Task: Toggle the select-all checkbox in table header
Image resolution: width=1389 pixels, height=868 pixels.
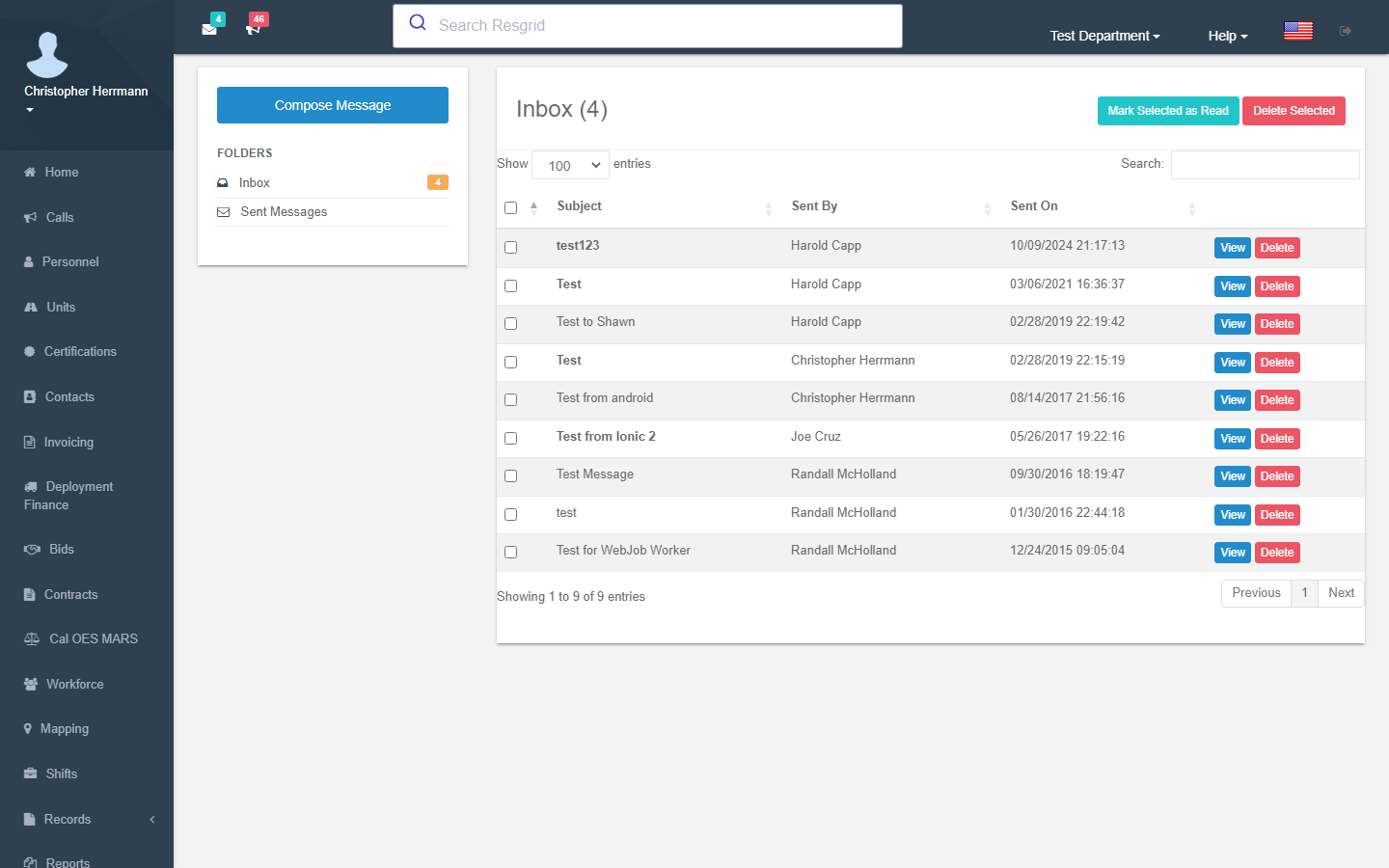Action: point(511,207)
